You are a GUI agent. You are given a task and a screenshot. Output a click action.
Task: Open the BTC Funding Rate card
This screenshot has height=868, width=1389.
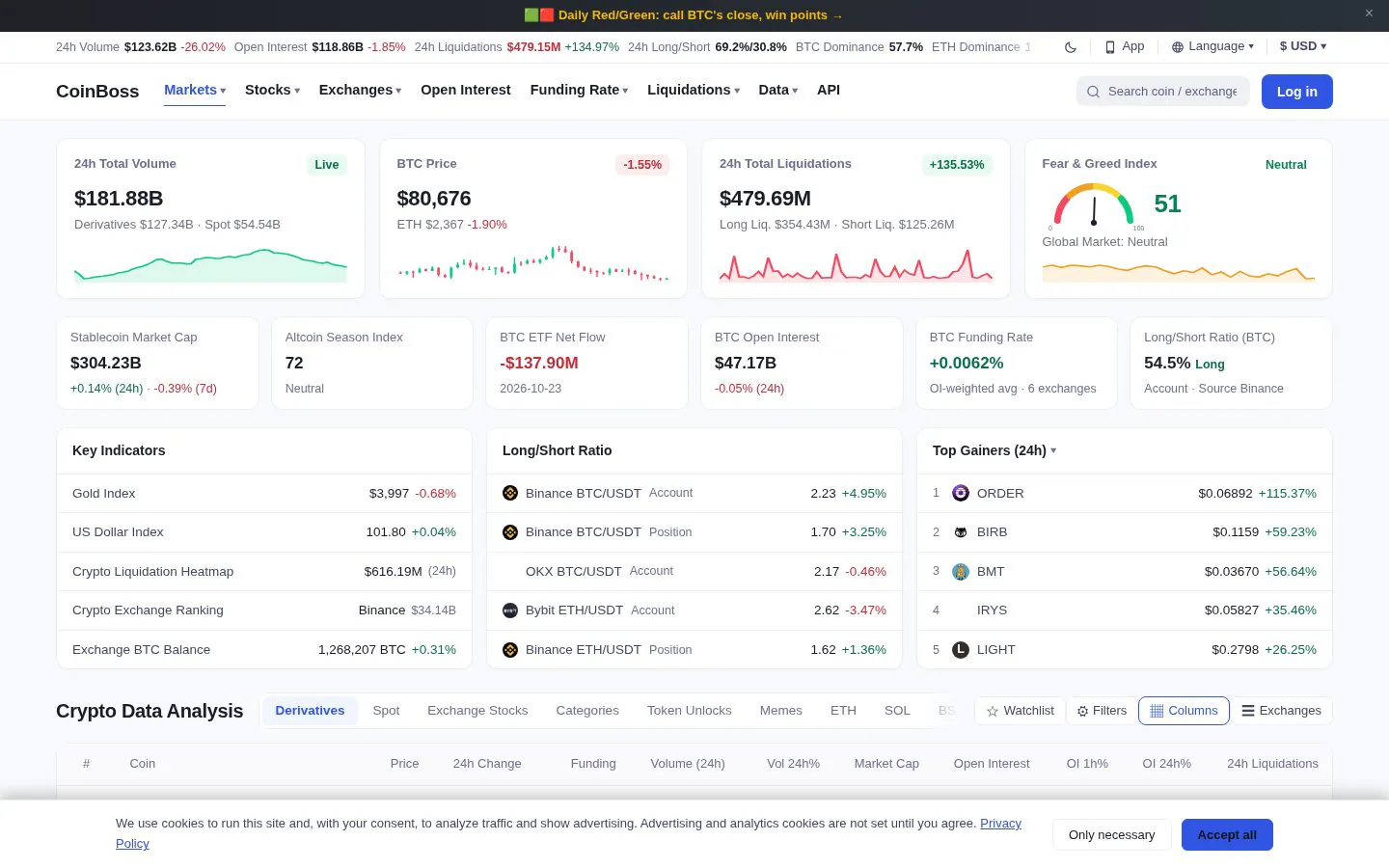click(x=1017, y=364)
